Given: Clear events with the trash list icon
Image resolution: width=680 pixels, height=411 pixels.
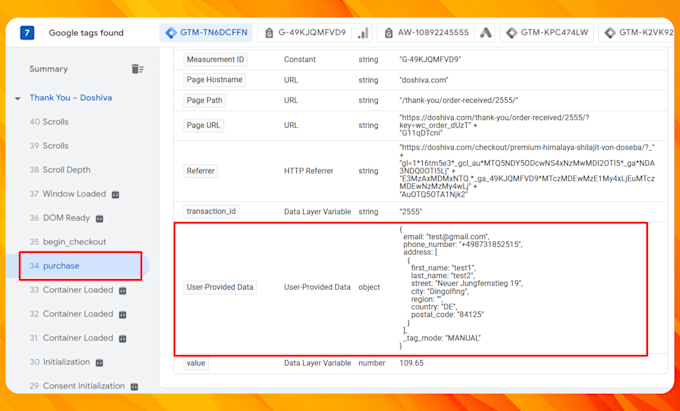Looking at the screenshot, I should (137, 69).
